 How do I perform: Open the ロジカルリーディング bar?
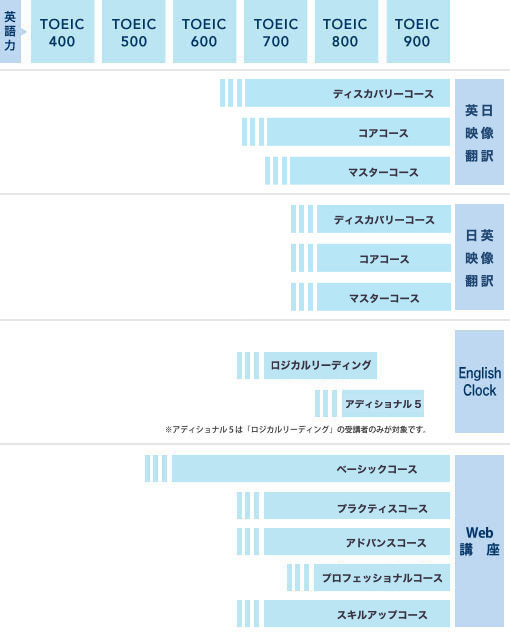(x=321, y=366)
